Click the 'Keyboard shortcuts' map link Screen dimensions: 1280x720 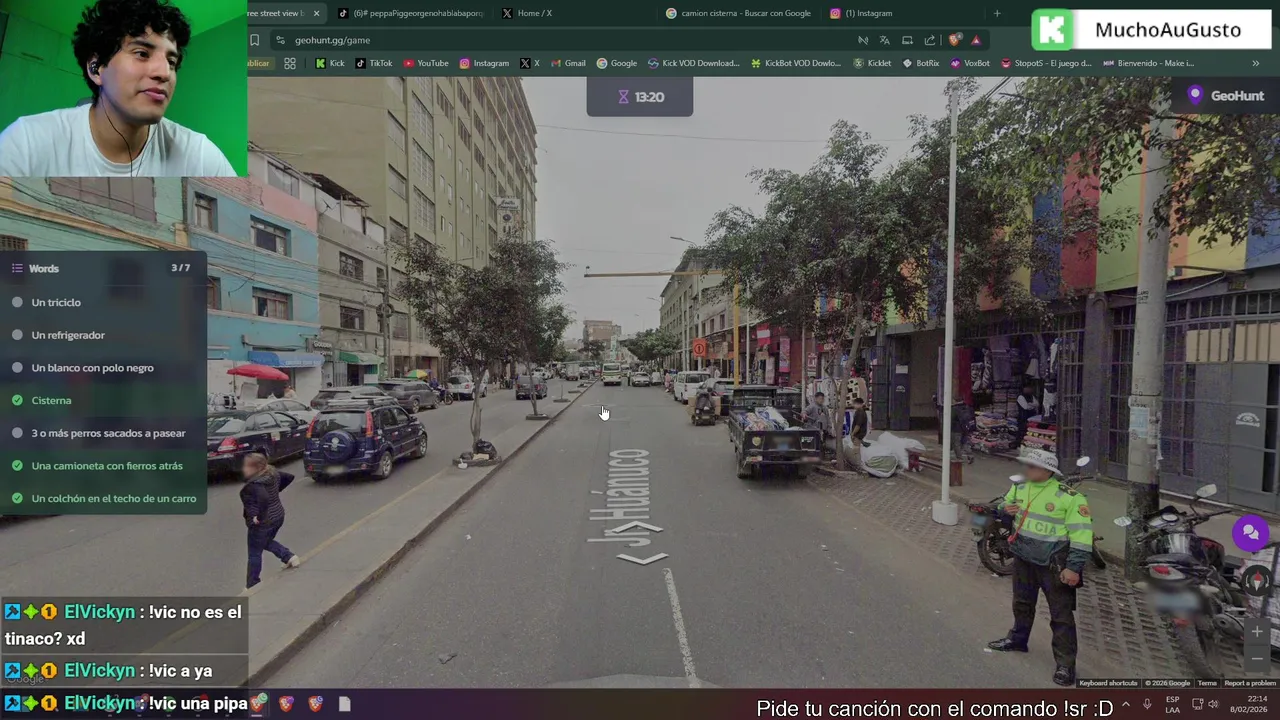point(1108,683)
